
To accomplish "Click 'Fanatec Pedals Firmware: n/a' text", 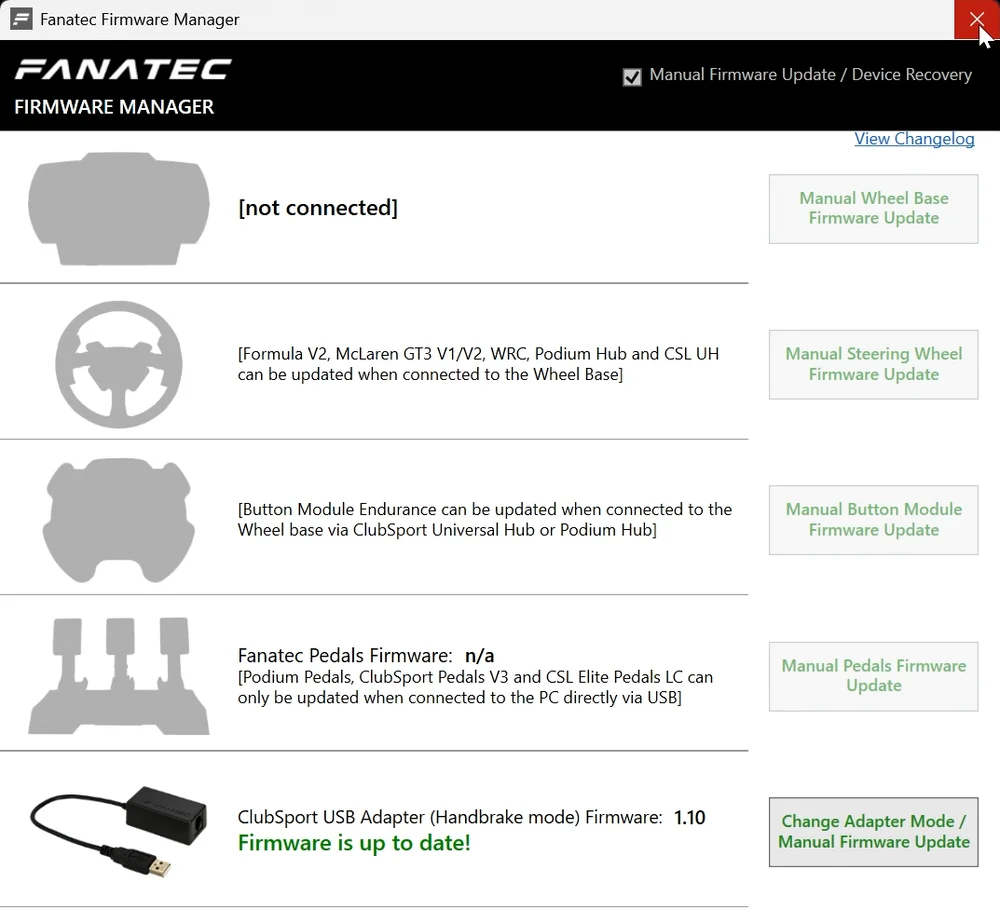I will click(x=365, y=656).
